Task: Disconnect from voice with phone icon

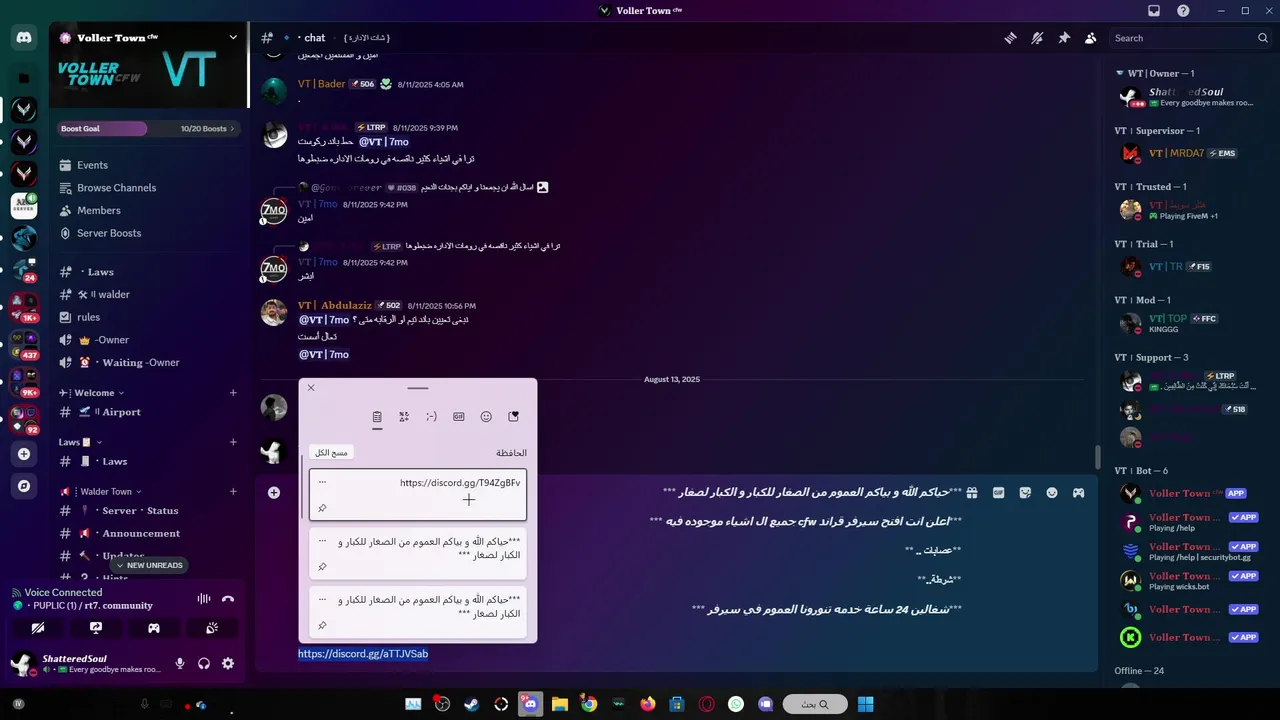Action: (228, 599)
